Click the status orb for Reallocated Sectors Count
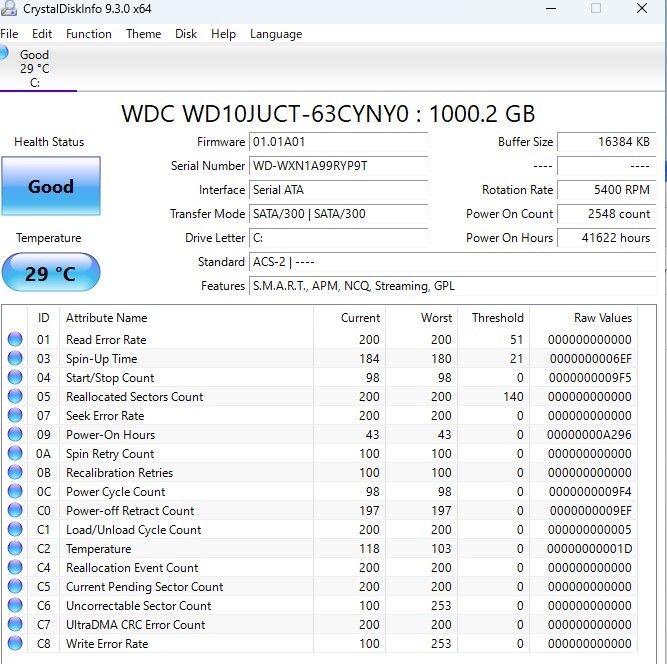667x664 pixels. point(15,397)
